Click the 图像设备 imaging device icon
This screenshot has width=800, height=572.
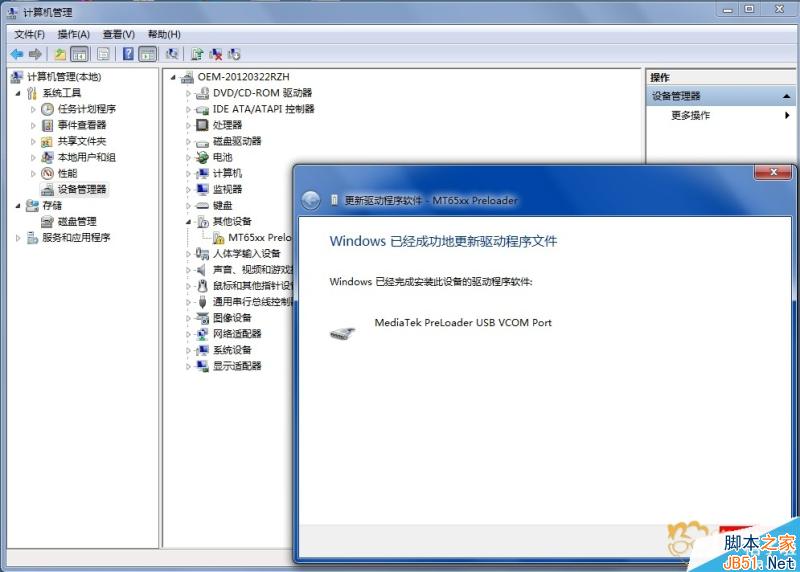click(203, 318)
